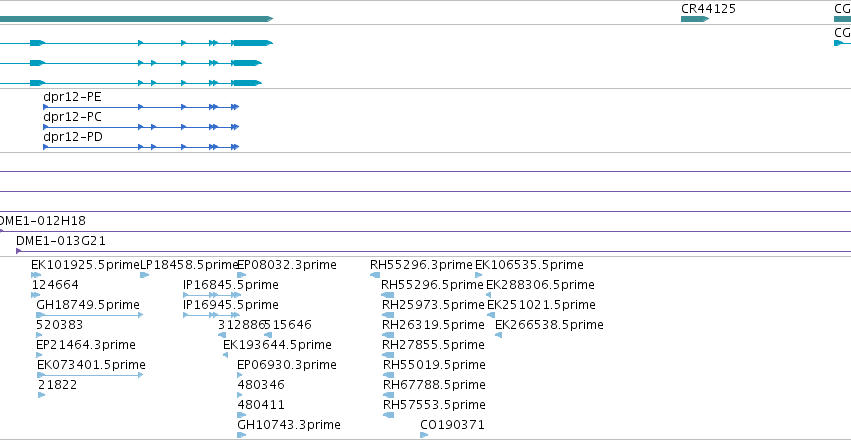
Task: Select the dpr12-PC feature line
Action: pos(141,127)
